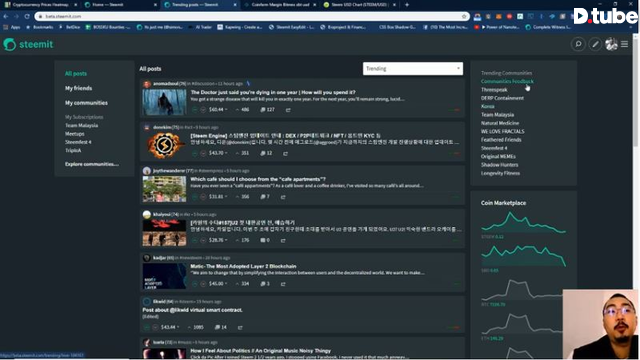Upvote the Matic Layer 2 Blockchain post

click(x=195, y=284)
